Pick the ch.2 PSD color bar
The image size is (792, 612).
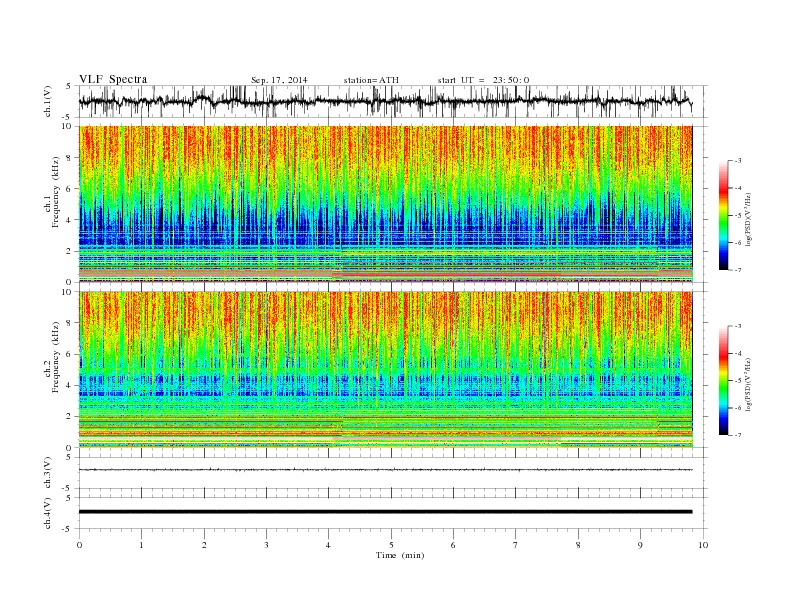(x=723, y=381)
